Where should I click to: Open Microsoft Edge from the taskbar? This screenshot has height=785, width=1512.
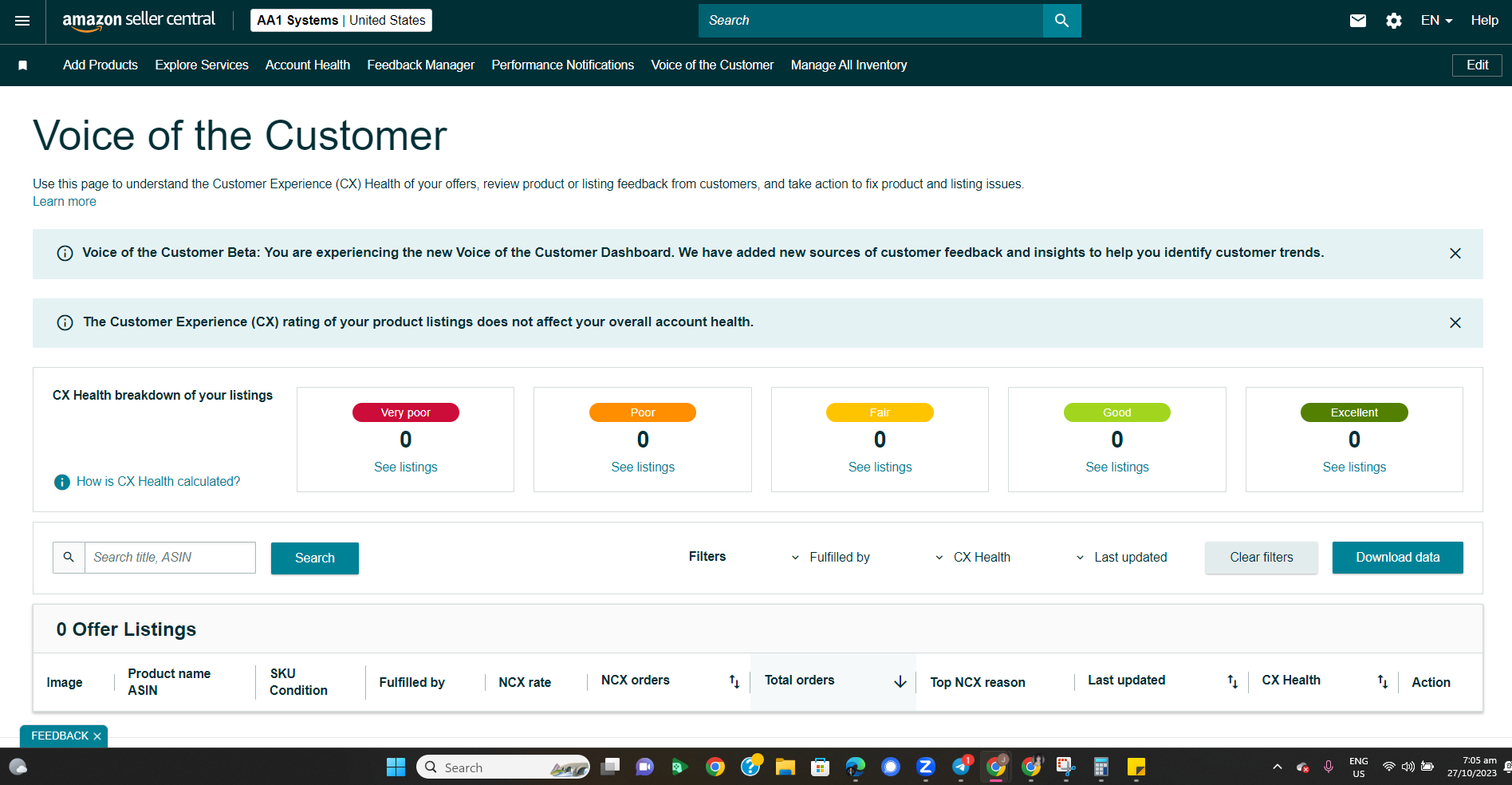[856, 767]
